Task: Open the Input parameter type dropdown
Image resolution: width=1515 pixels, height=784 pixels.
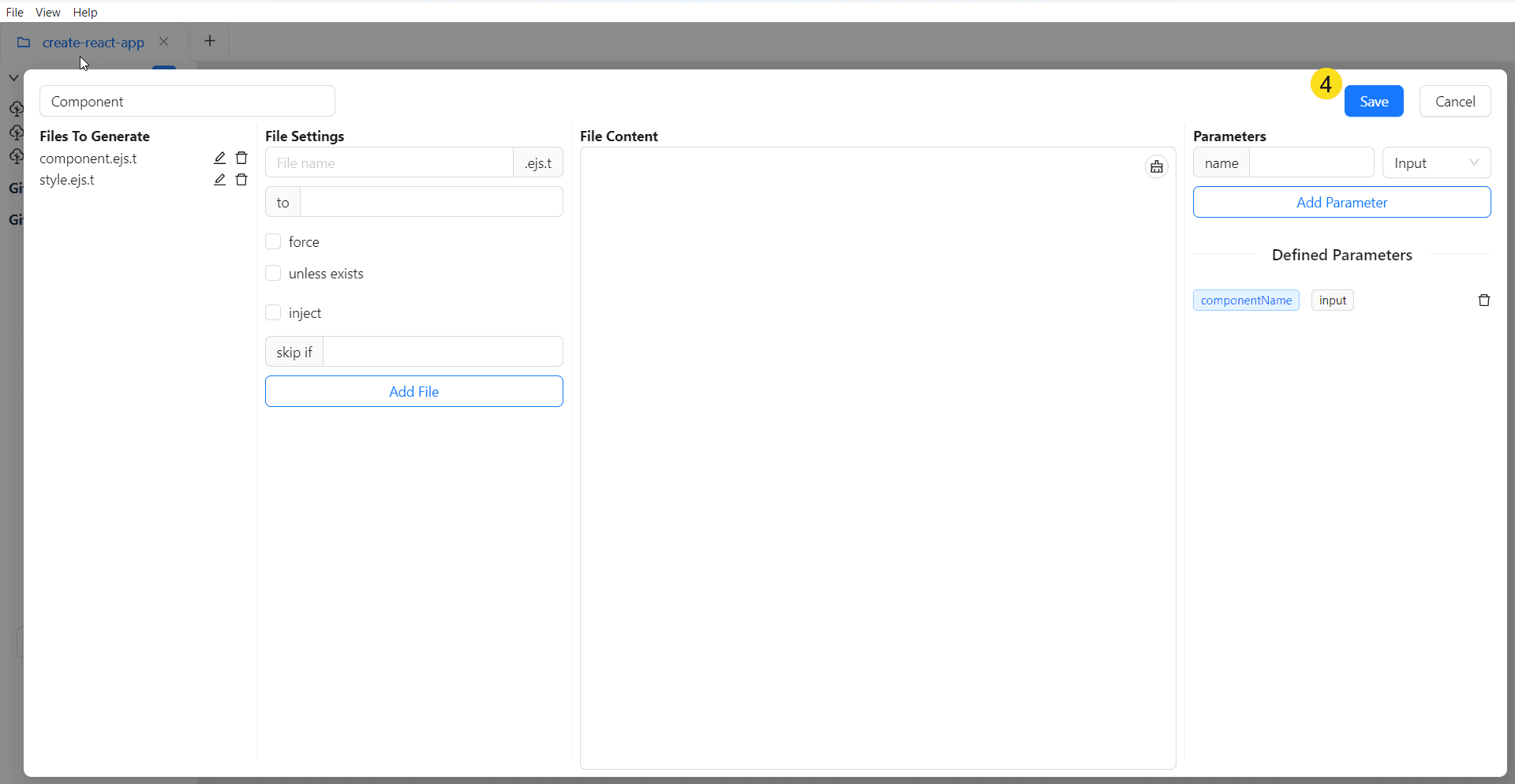Action: [1436, 163]
